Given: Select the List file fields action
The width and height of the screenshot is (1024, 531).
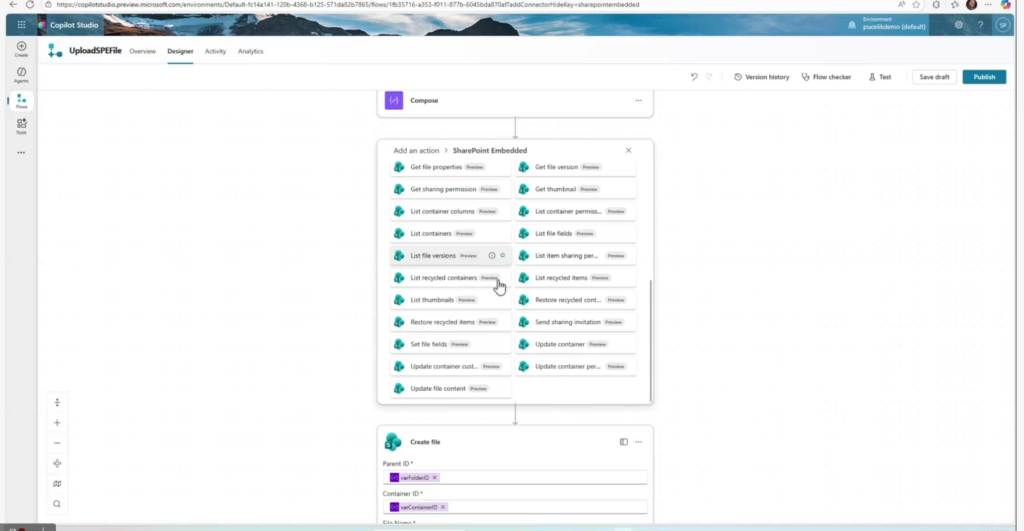Looking at the screenshot, I should 575,234.
